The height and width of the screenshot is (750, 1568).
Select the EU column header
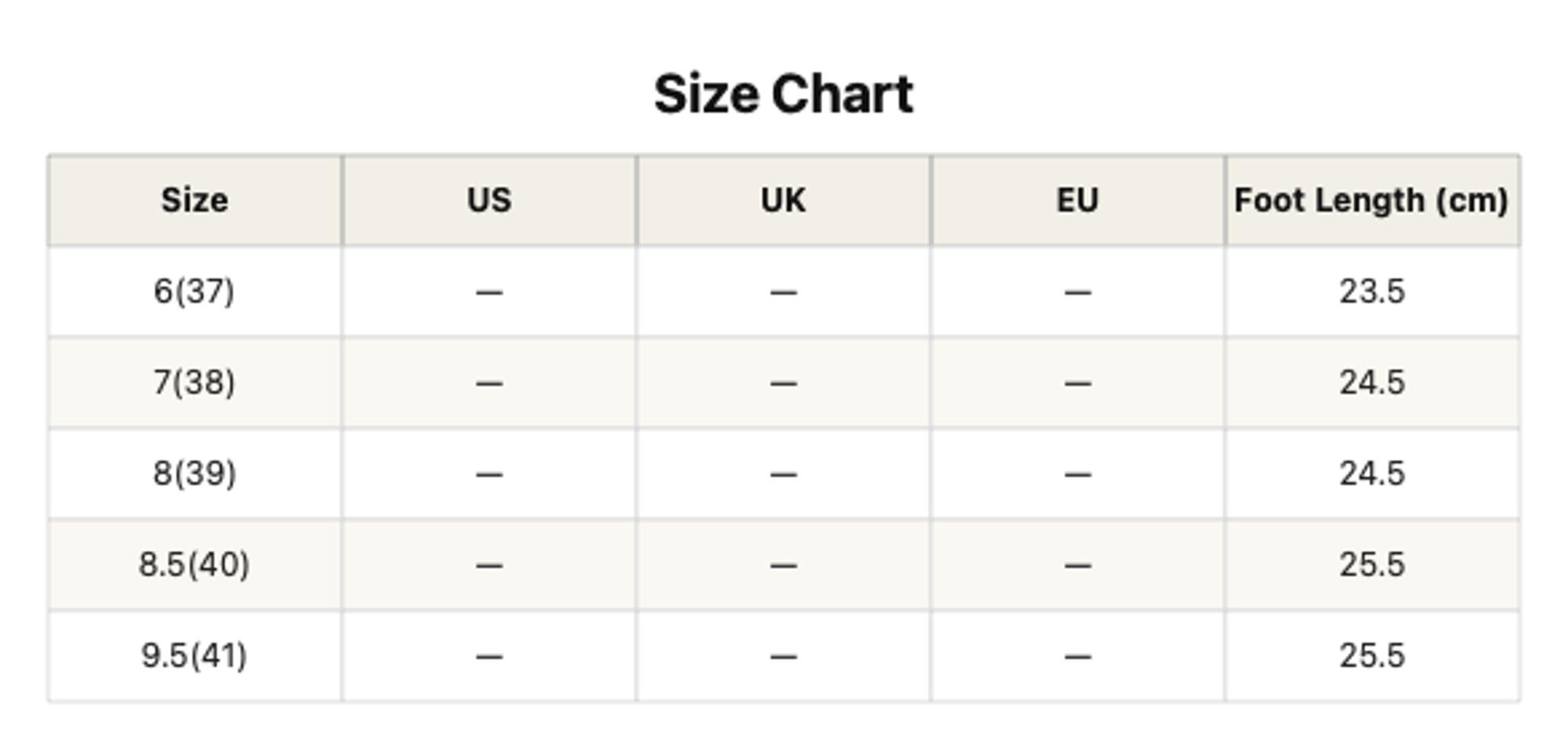tap(1078, 200)
